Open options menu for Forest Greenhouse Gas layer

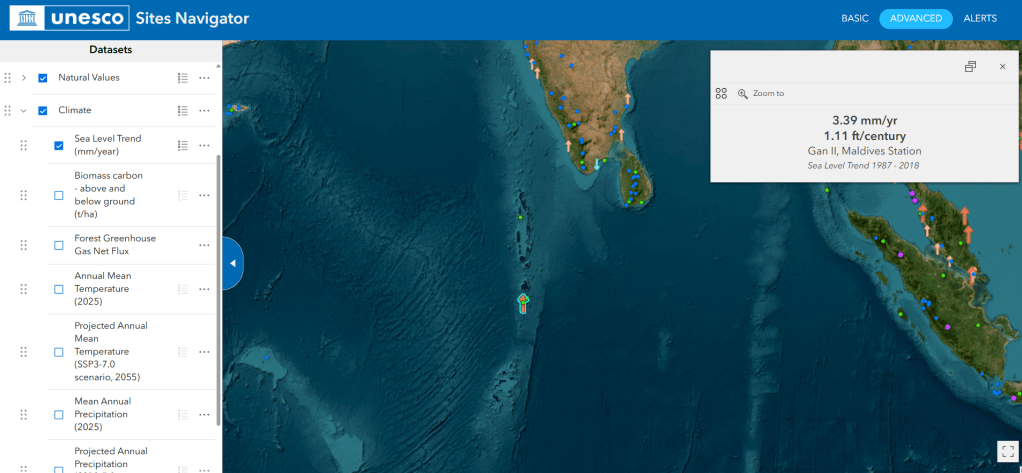click(x=204, y=245)
